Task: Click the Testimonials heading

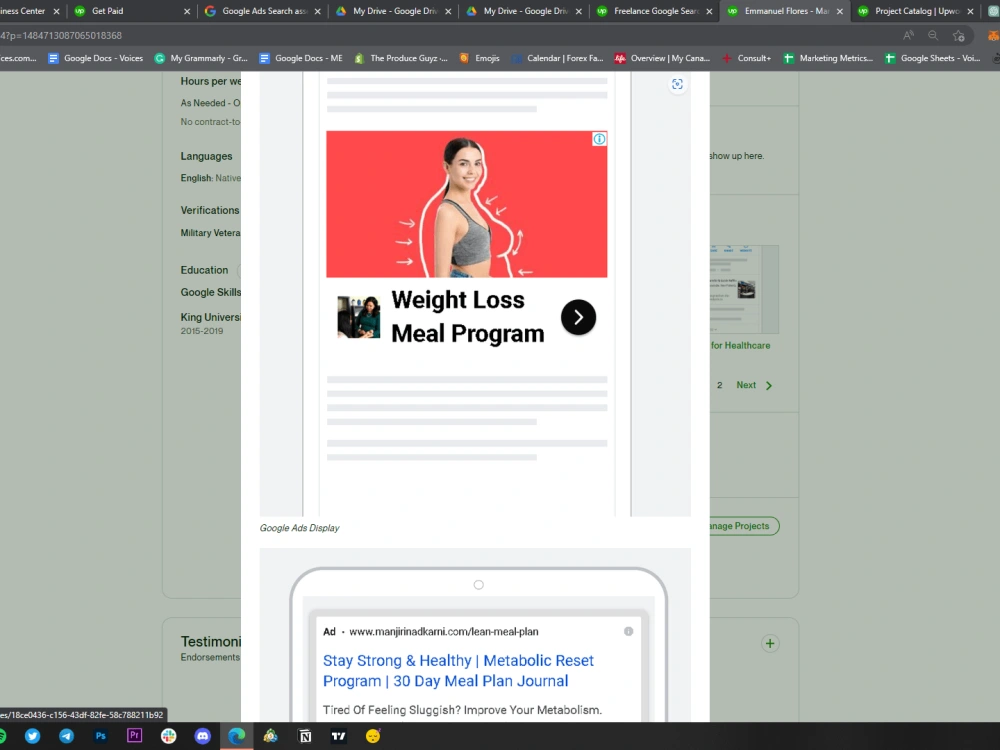Action: [x=211, y=642]
